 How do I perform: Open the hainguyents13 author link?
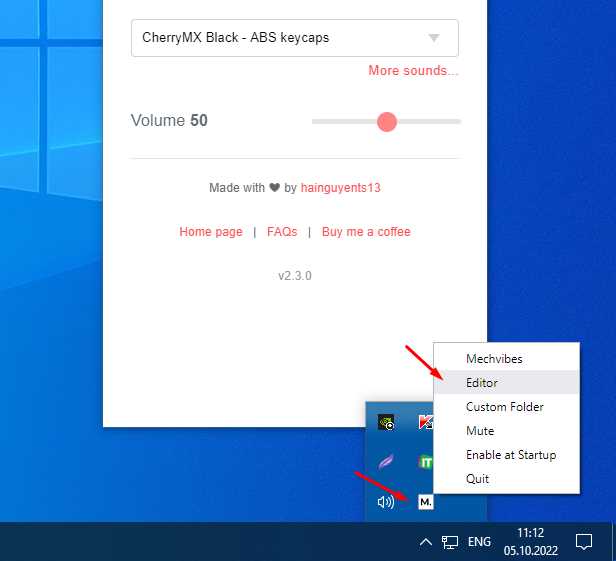point(341,188)
